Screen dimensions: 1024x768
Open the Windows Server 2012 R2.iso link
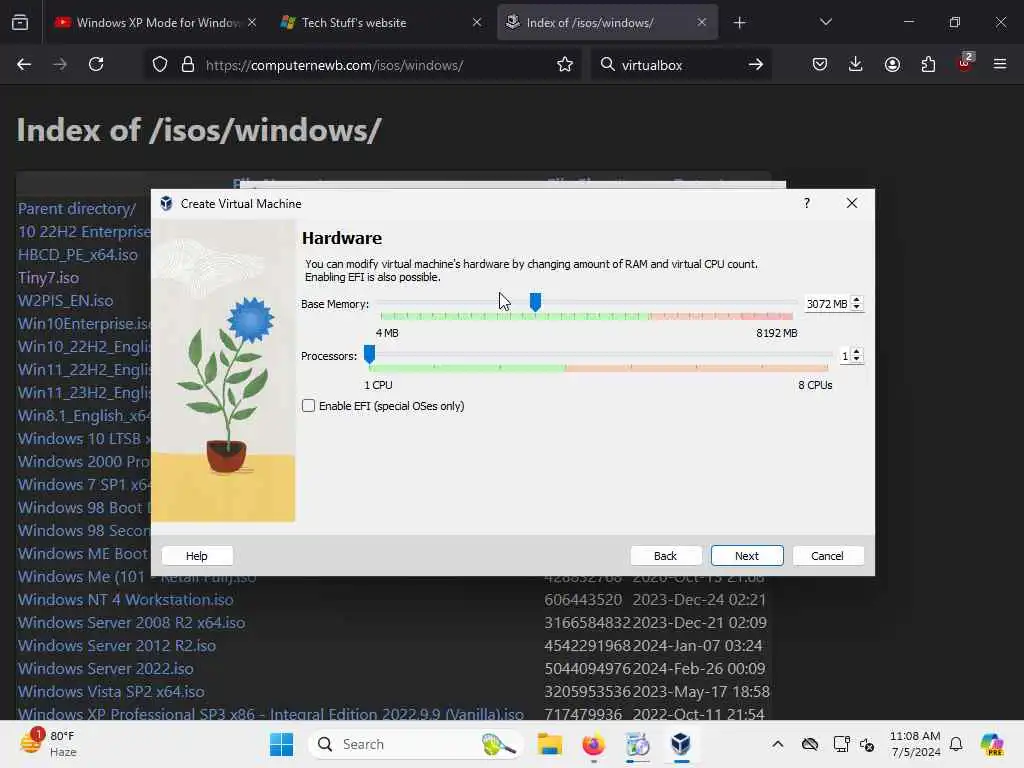coord(117,645)
